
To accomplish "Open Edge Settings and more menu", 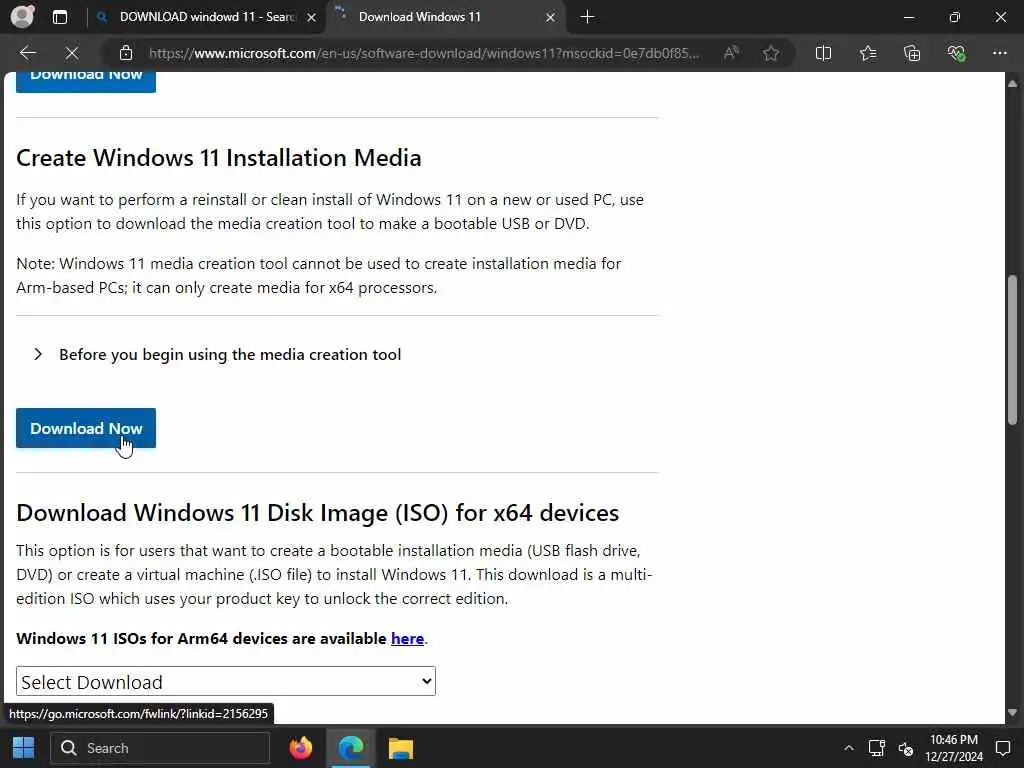I will (x=999, y=53).
